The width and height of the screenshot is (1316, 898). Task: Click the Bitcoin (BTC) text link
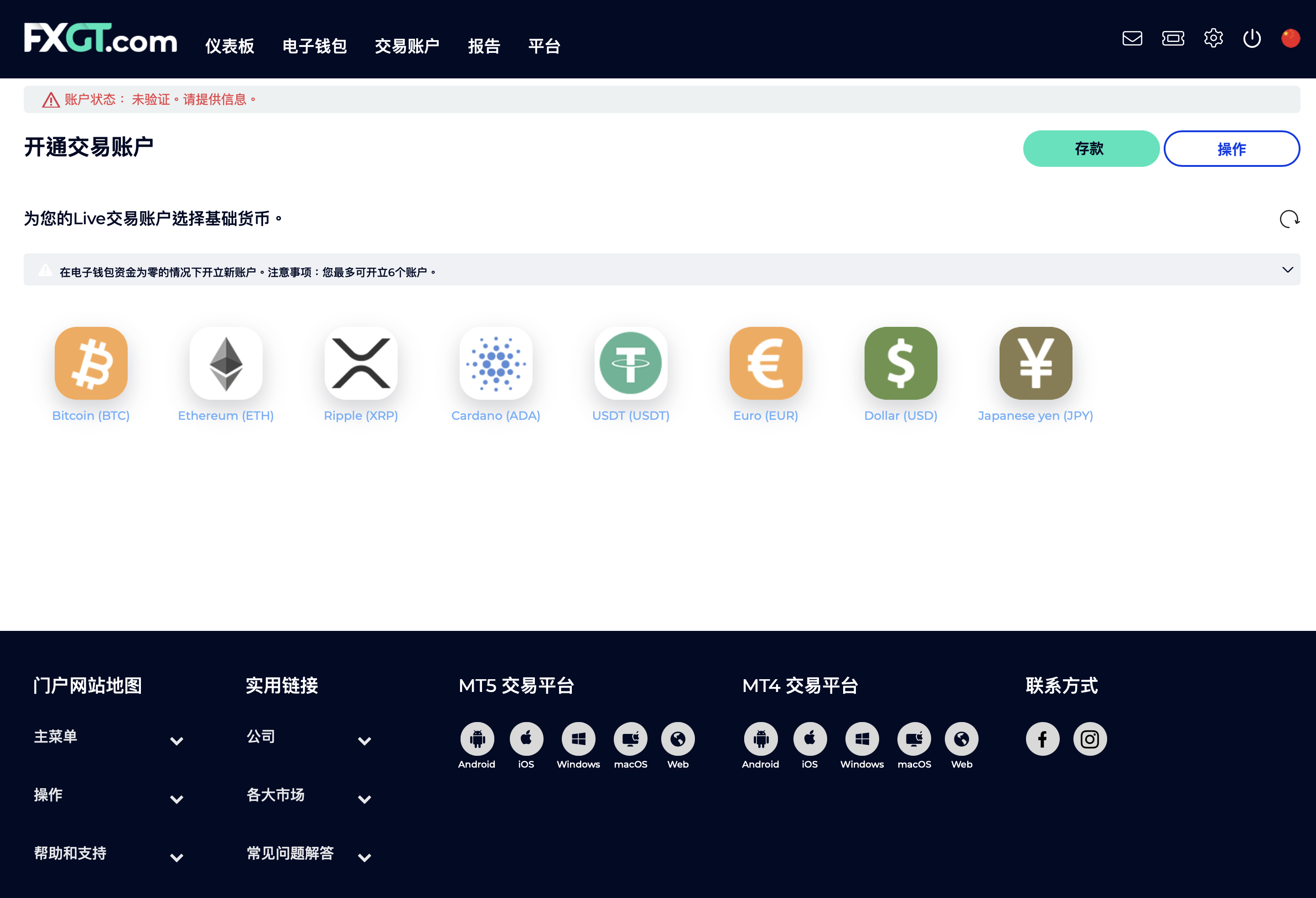pyautogui.click(x=91, y=416)
